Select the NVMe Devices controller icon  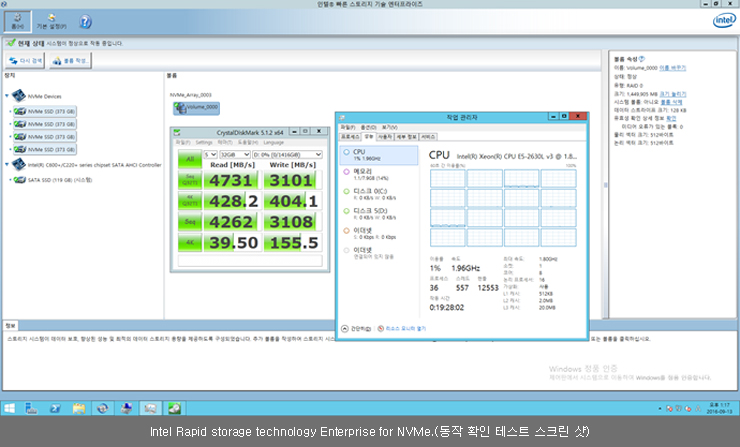point(19,96)
